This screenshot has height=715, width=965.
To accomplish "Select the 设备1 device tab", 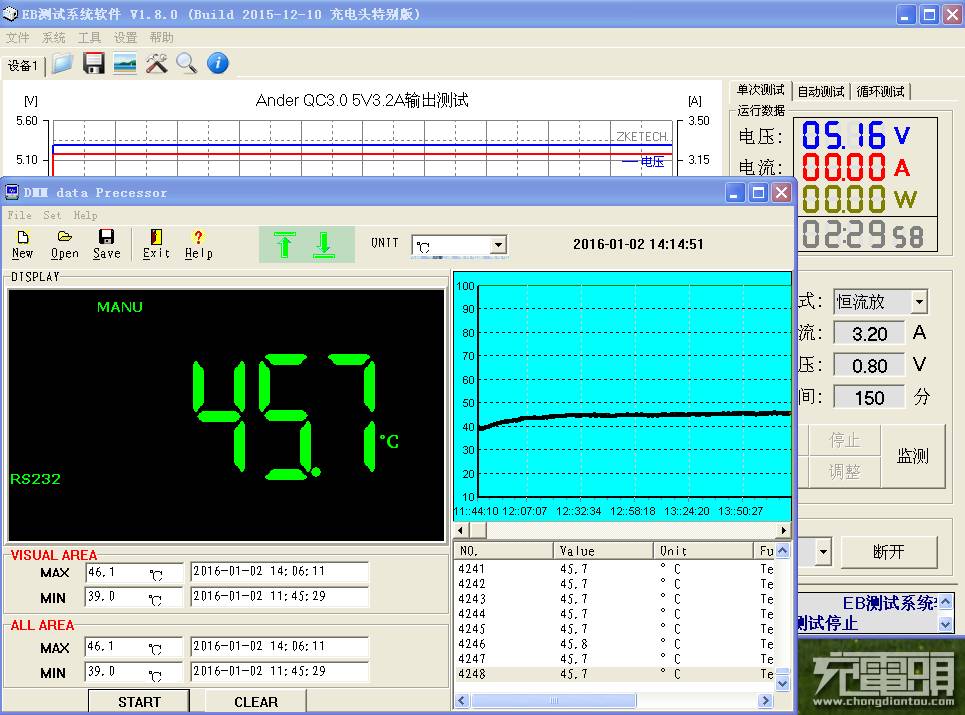I will point(23,66).
